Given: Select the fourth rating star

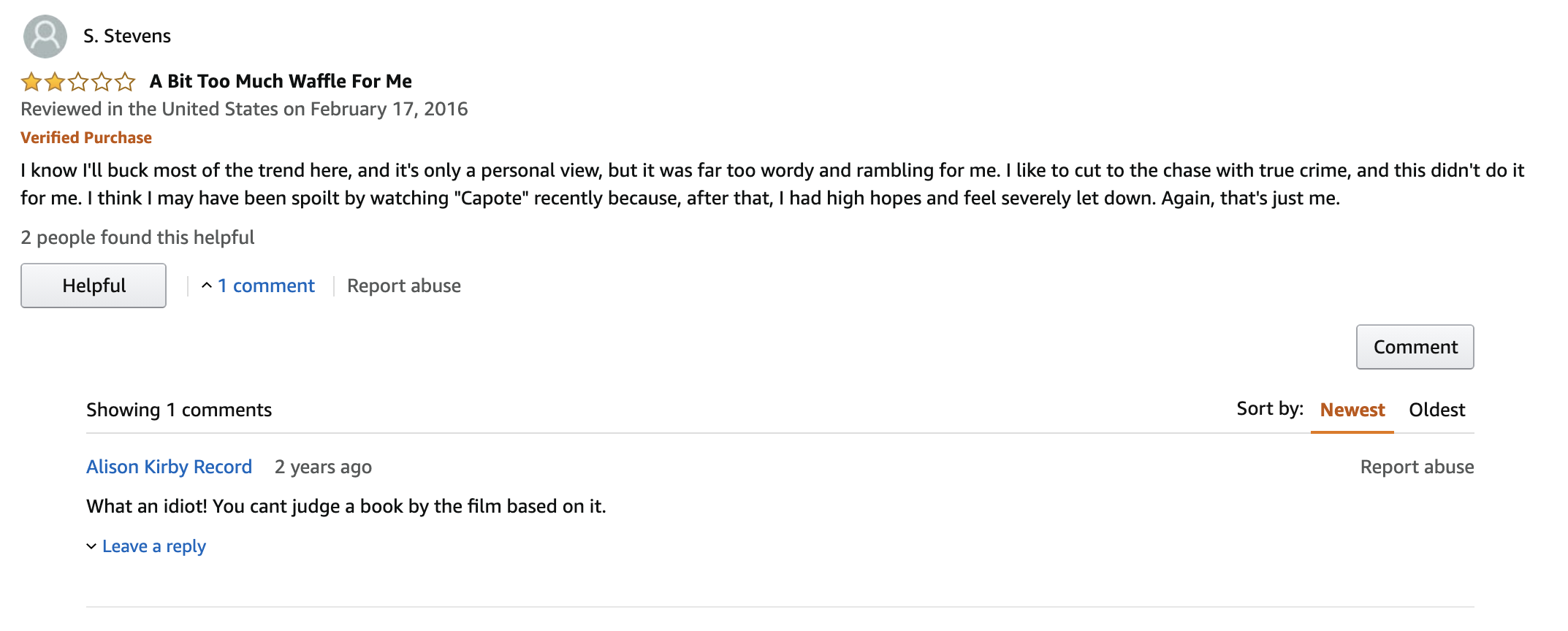Looking at the screenshot, I should click(102, 82).
